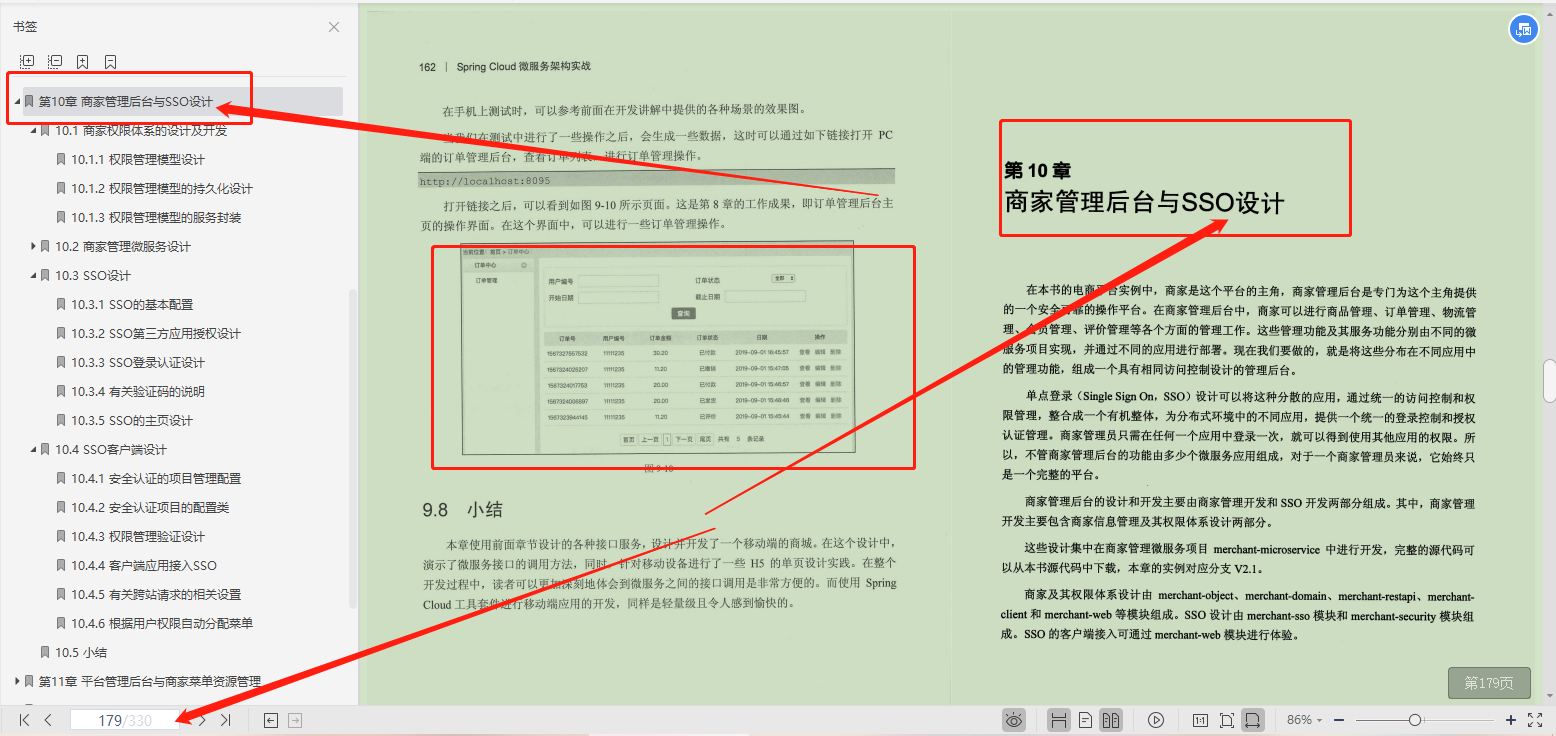Click the zoom slider handle
Viewport: 1556px width, 736px height.
(x=1414, y=720)
